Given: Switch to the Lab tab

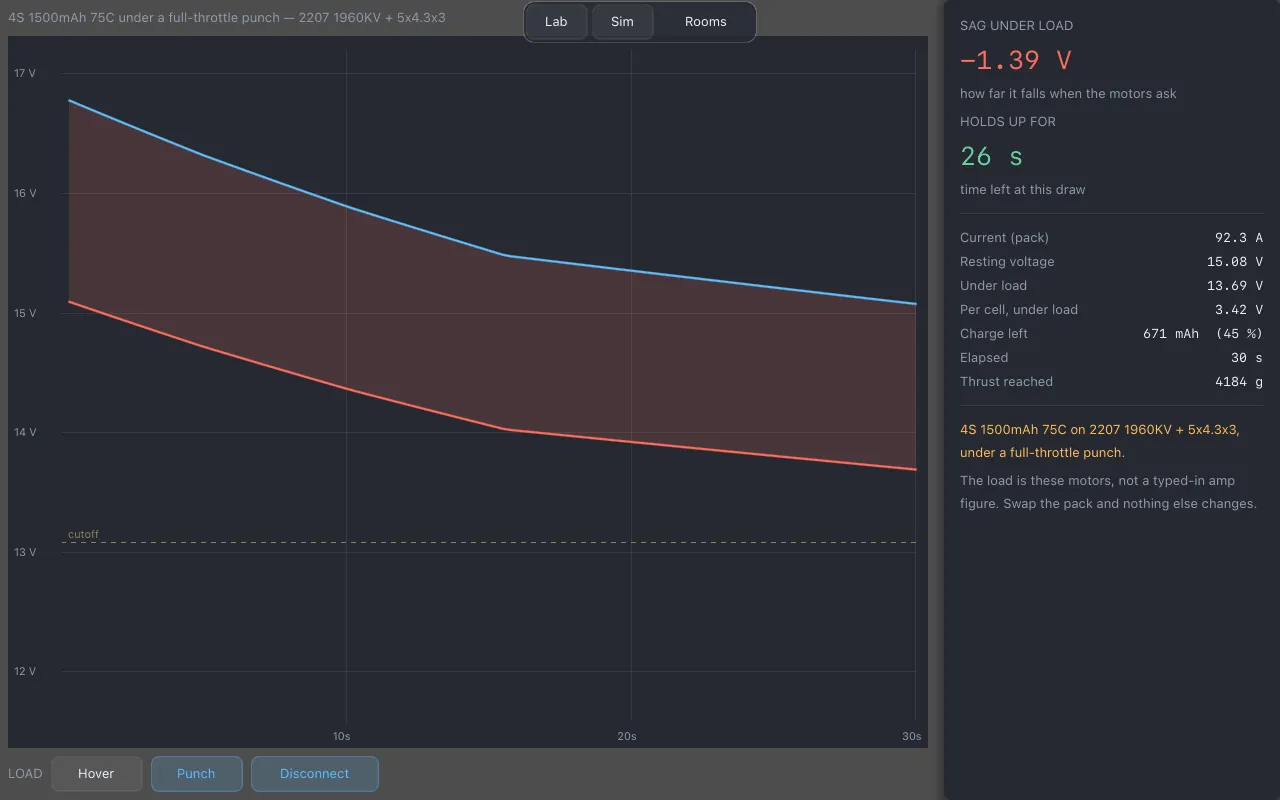Looking at the screenshot, I should [556, 22].
